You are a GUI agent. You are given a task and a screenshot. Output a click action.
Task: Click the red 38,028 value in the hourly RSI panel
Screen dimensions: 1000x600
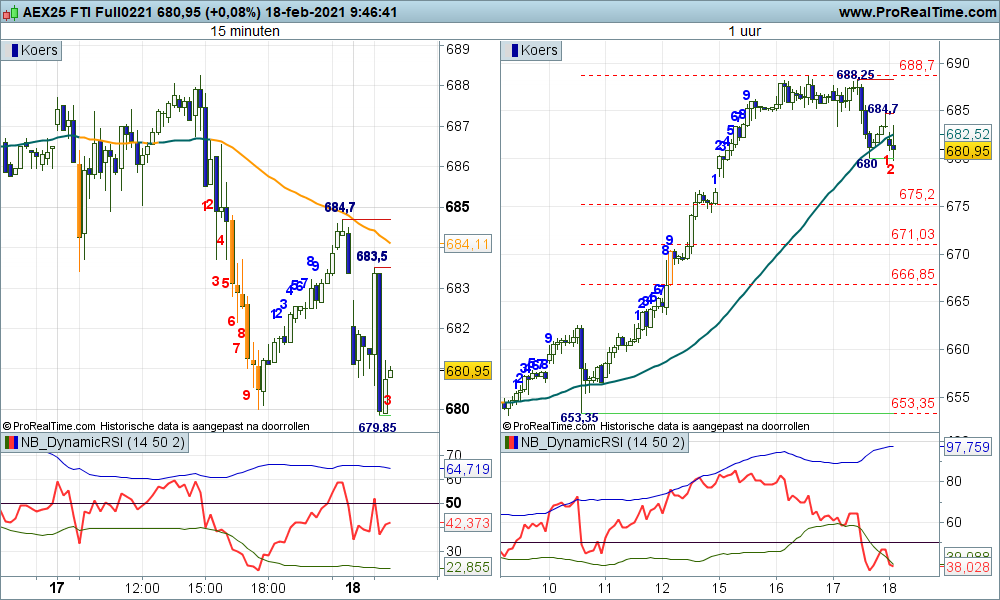(x=967, y=567)
